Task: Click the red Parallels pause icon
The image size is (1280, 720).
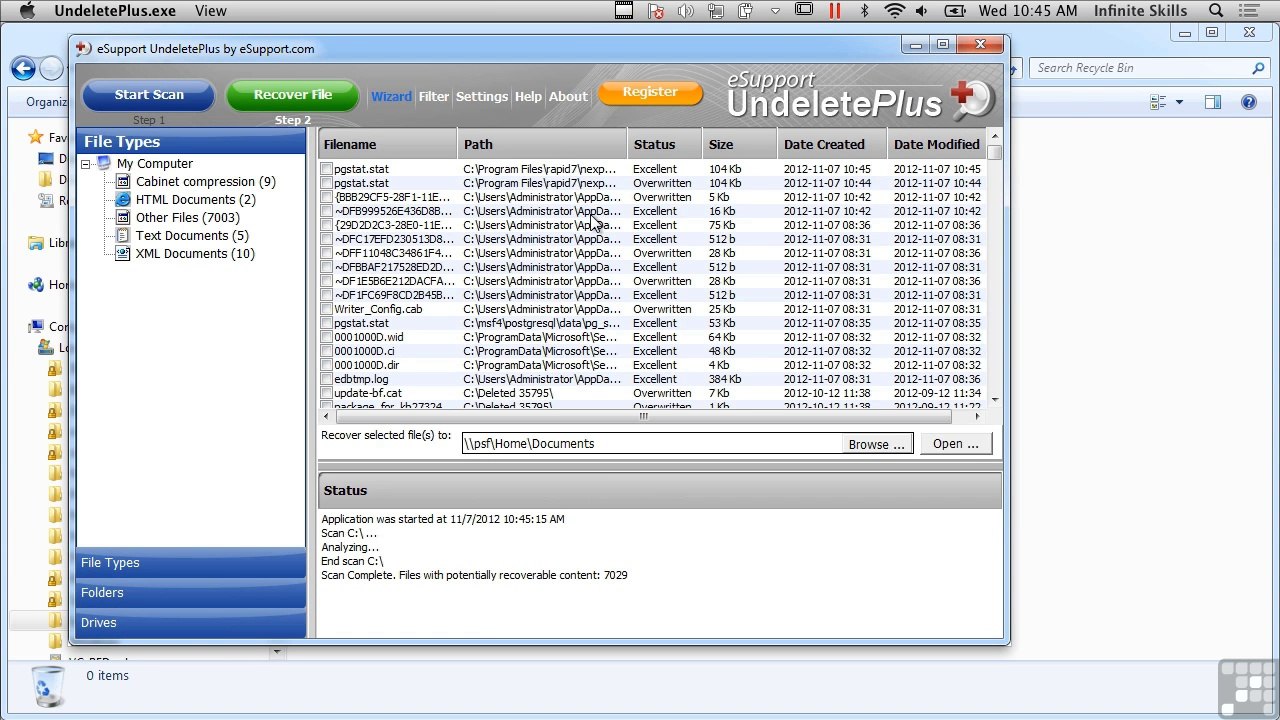Action: (834, 11)
